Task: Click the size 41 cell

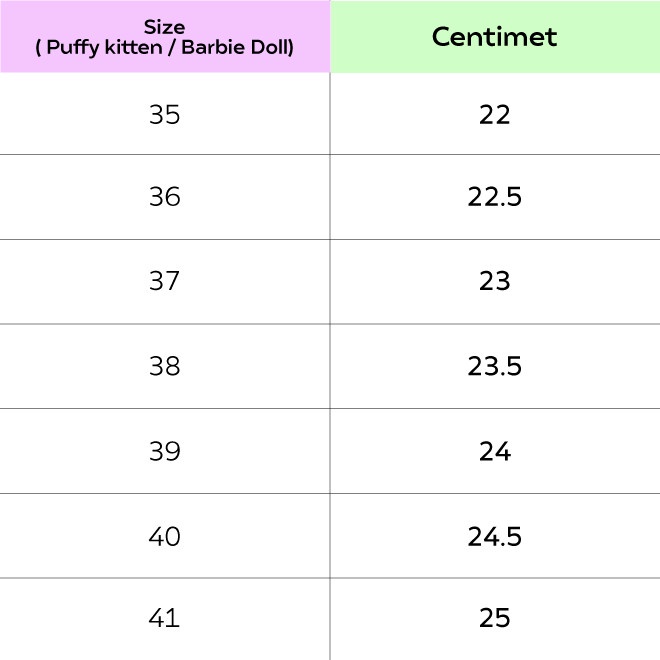Action: (164, 618)
